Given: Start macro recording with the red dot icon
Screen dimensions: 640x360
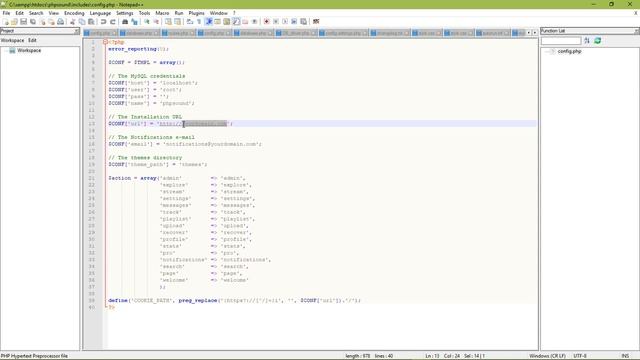Looking at the screenshot, I should (267, 22).
